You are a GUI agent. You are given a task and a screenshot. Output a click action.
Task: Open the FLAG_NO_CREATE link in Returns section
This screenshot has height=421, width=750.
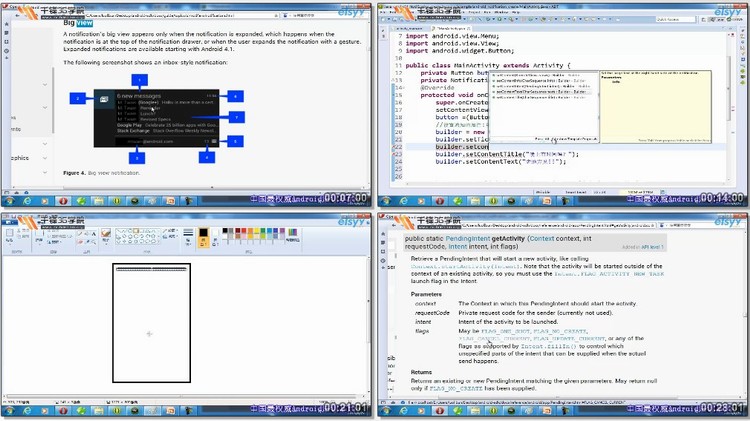pos(456,388)
